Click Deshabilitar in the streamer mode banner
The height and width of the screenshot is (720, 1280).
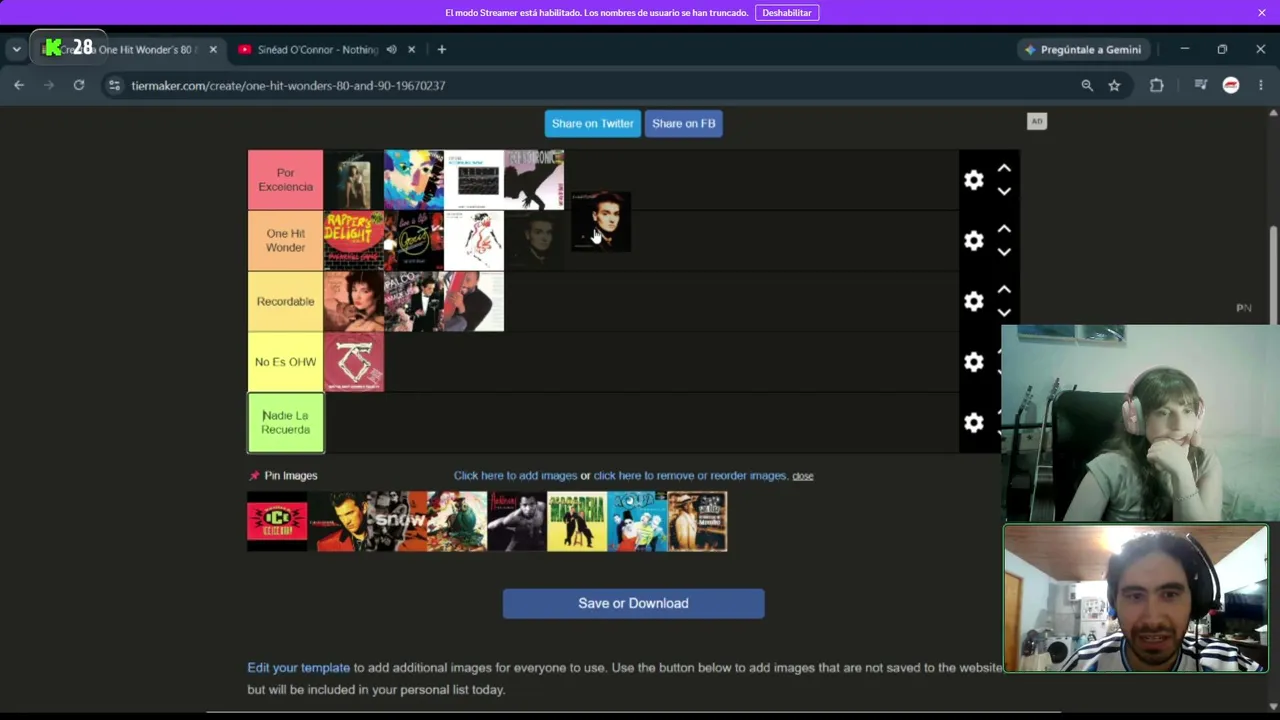point(787,13)
